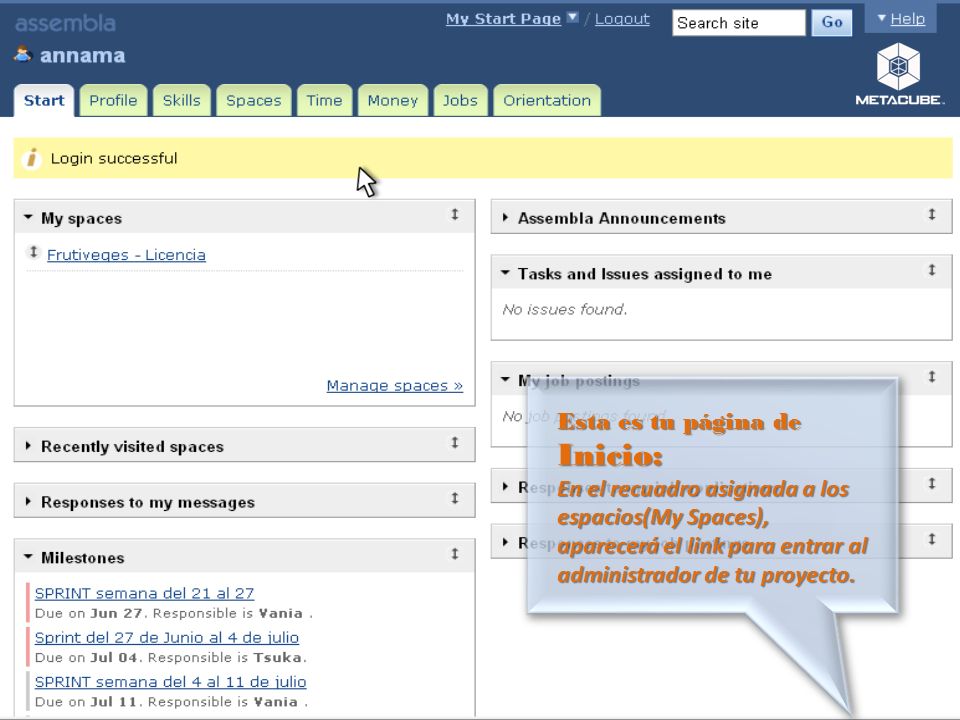The height and width of the screenshot is (720, 960).
Task: Click 'Due on Jun 27. Responsible is Vania' text
Action: pos(174,613)
